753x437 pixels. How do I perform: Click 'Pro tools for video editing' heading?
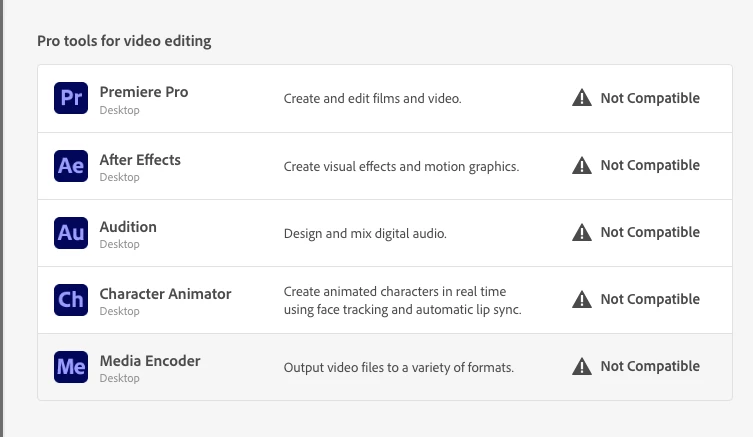[124, 41]
